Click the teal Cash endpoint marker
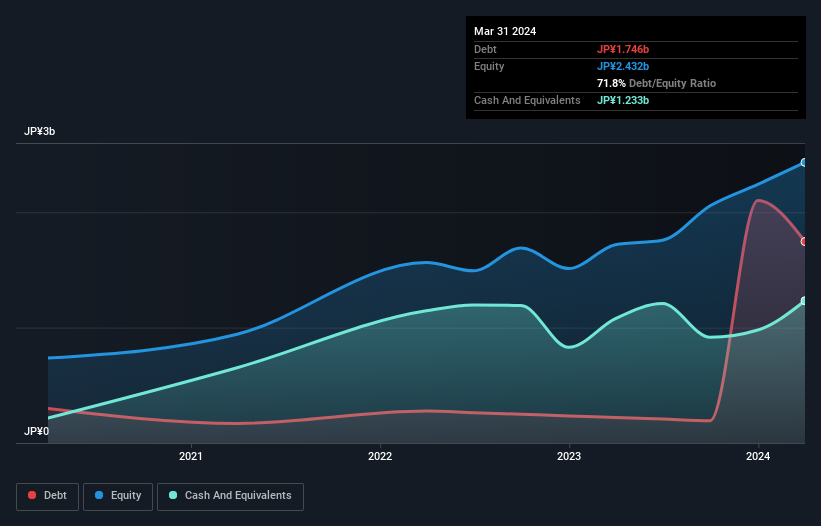This screenshot has width=821, height=526. [x=804, y=301]
